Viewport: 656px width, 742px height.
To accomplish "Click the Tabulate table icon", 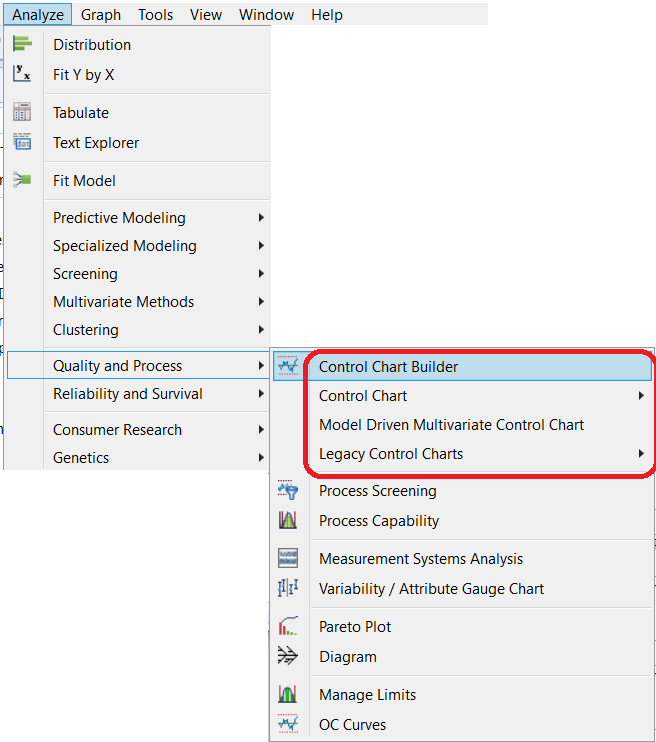I will coord(22,113).
